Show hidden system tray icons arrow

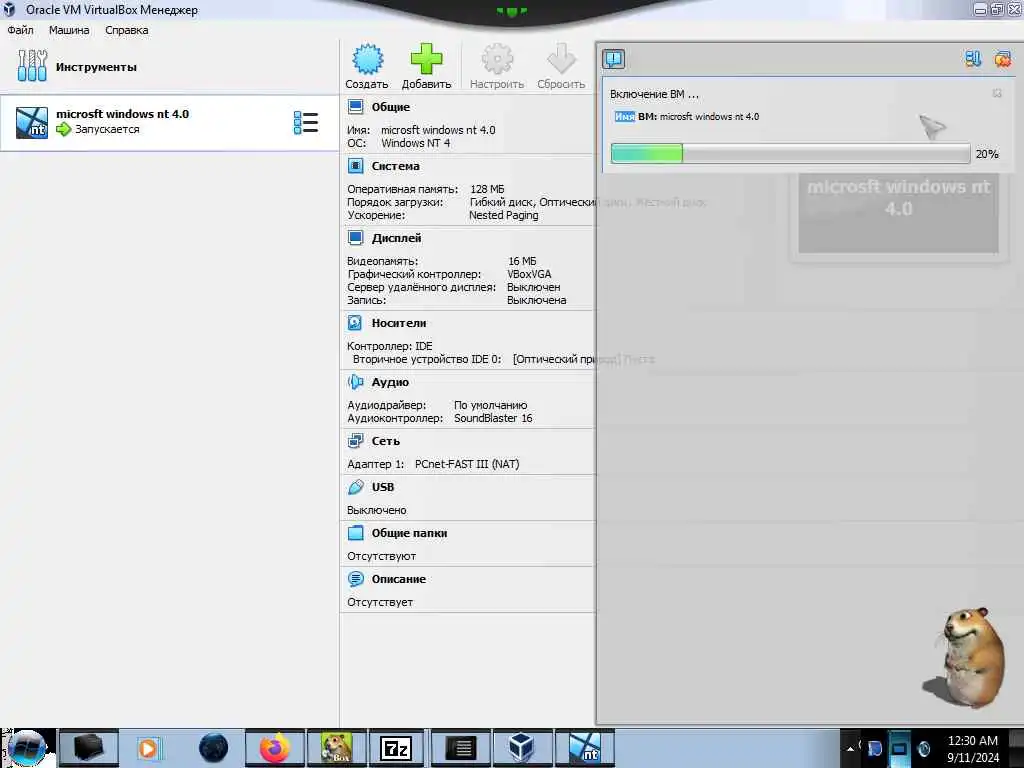850,748
